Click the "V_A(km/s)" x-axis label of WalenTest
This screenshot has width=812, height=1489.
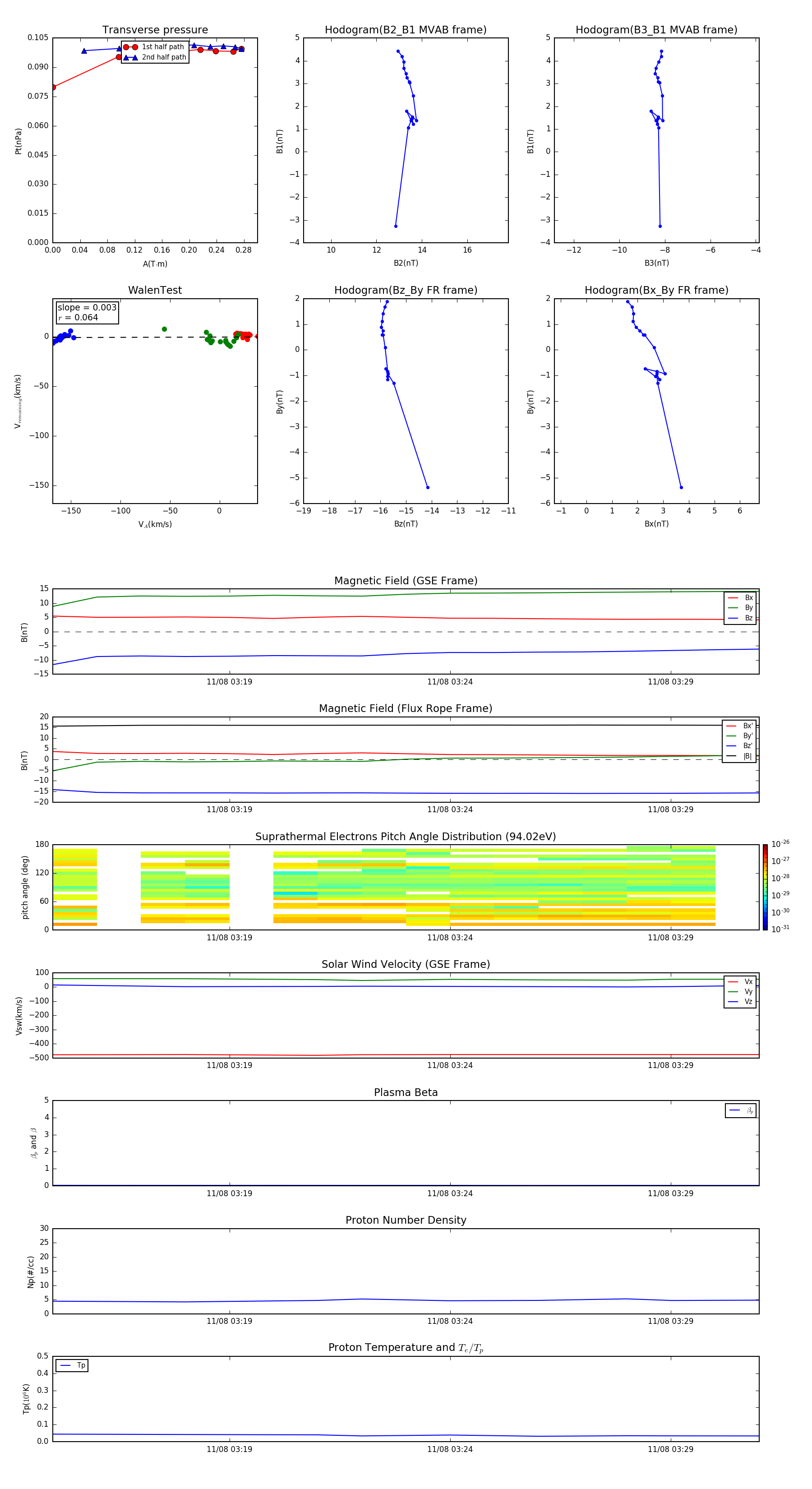155,524
